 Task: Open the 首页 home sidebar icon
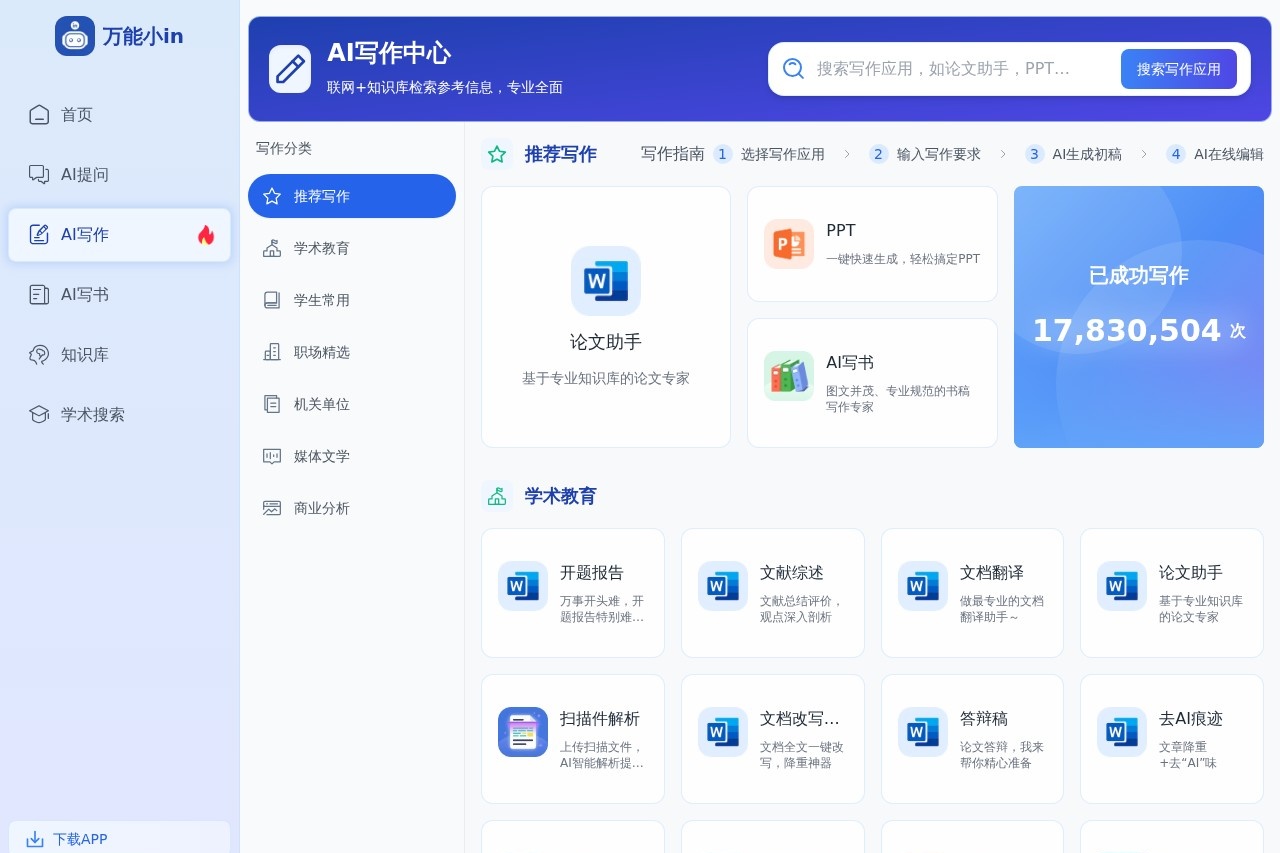point(37,115)
